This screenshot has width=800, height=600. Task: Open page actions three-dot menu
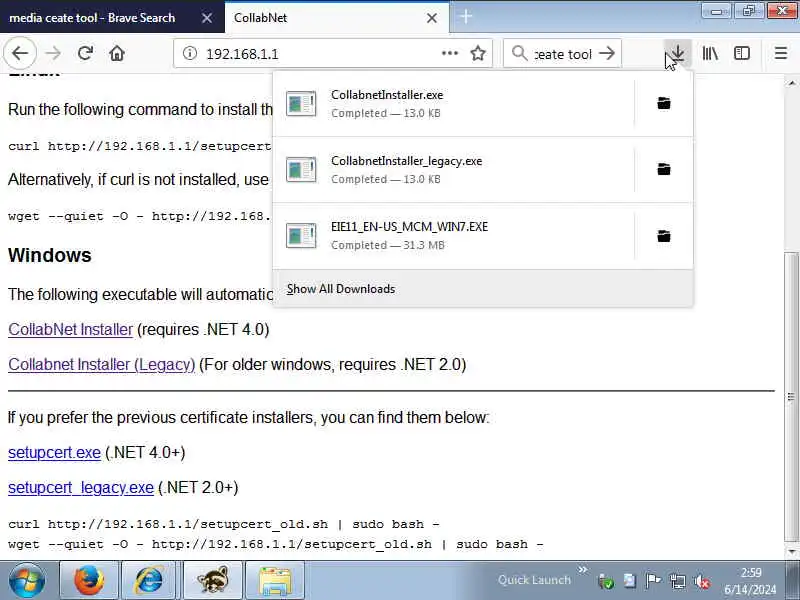pos(449,53)
